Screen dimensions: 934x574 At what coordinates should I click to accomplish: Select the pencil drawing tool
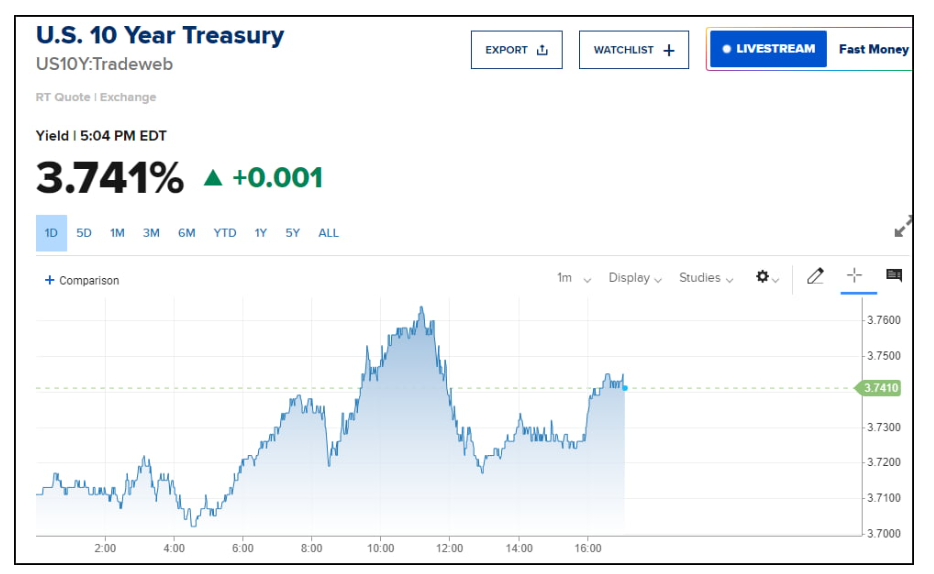pos(815,276)
